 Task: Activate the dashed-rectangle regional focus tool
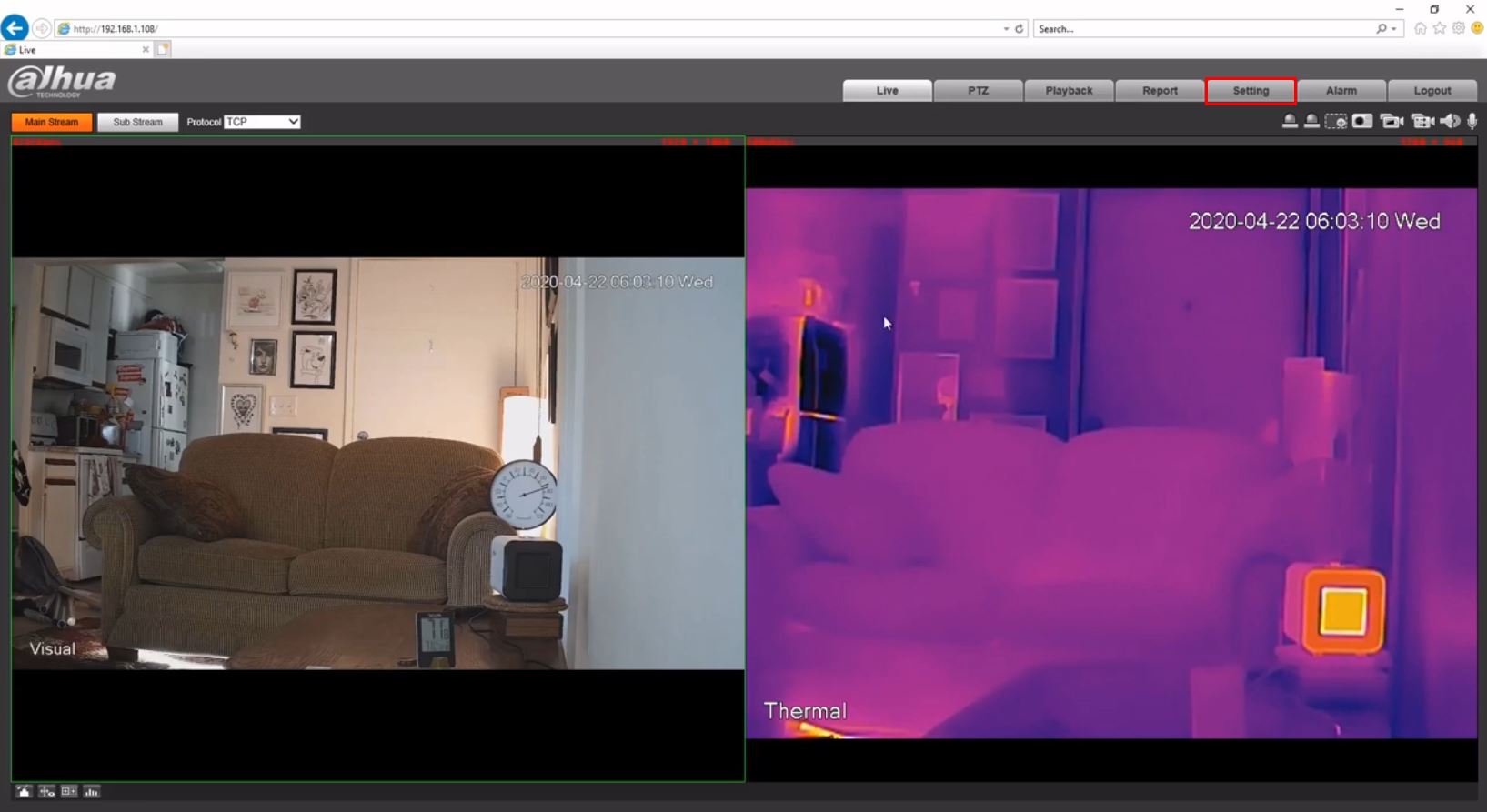[1336, 121]
